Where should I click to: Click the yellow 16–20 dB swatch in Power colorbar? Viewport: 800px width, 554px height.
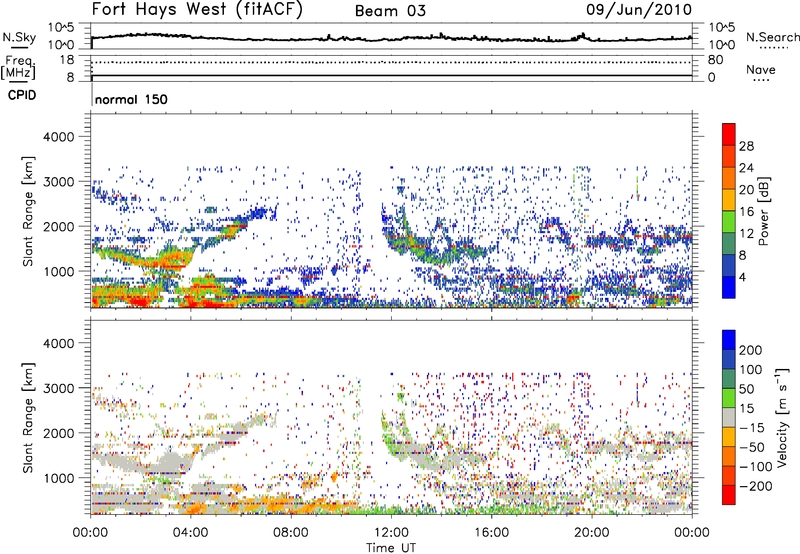pos(729,200)
